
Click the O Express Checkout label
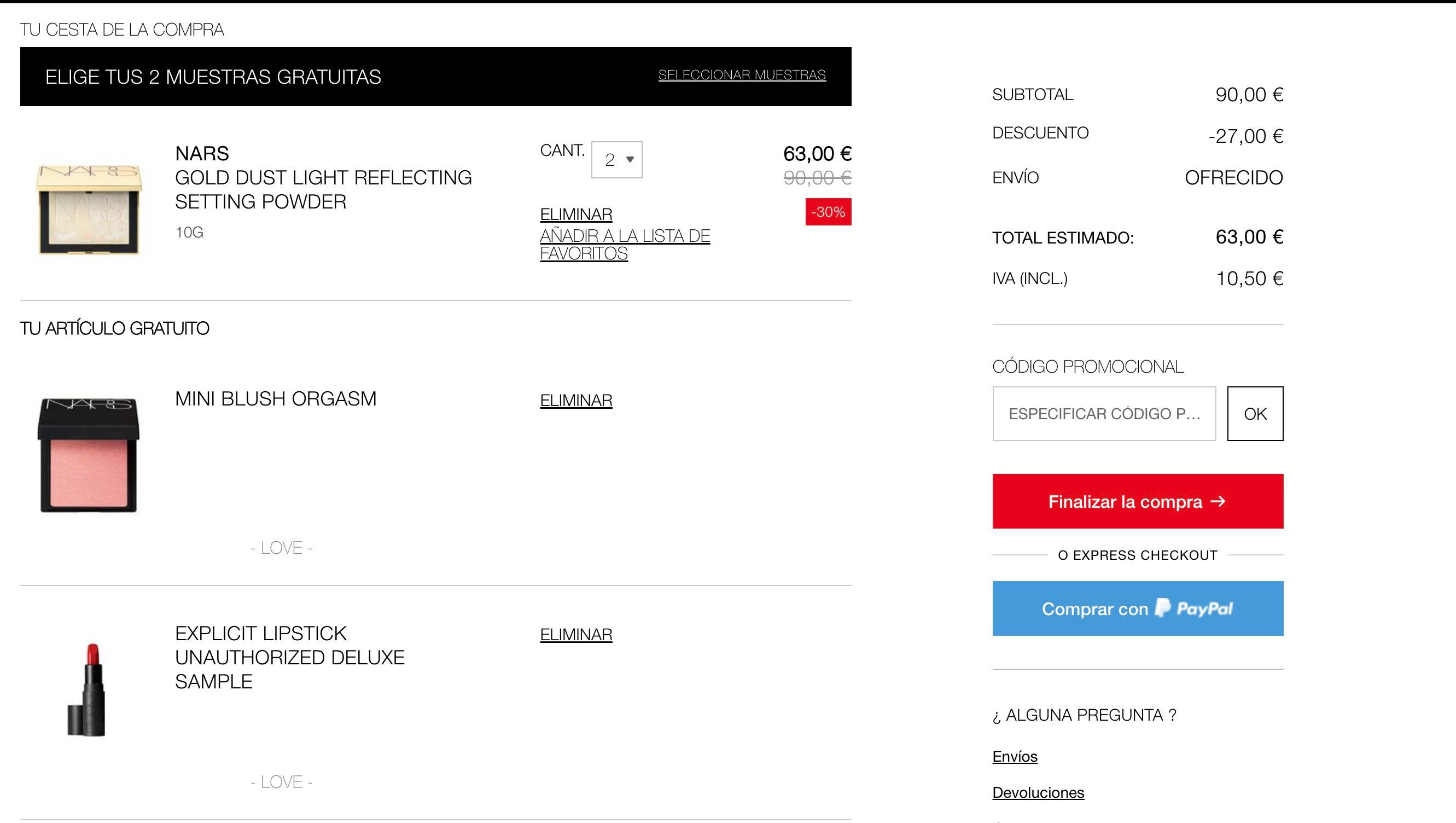(1137, 555)
